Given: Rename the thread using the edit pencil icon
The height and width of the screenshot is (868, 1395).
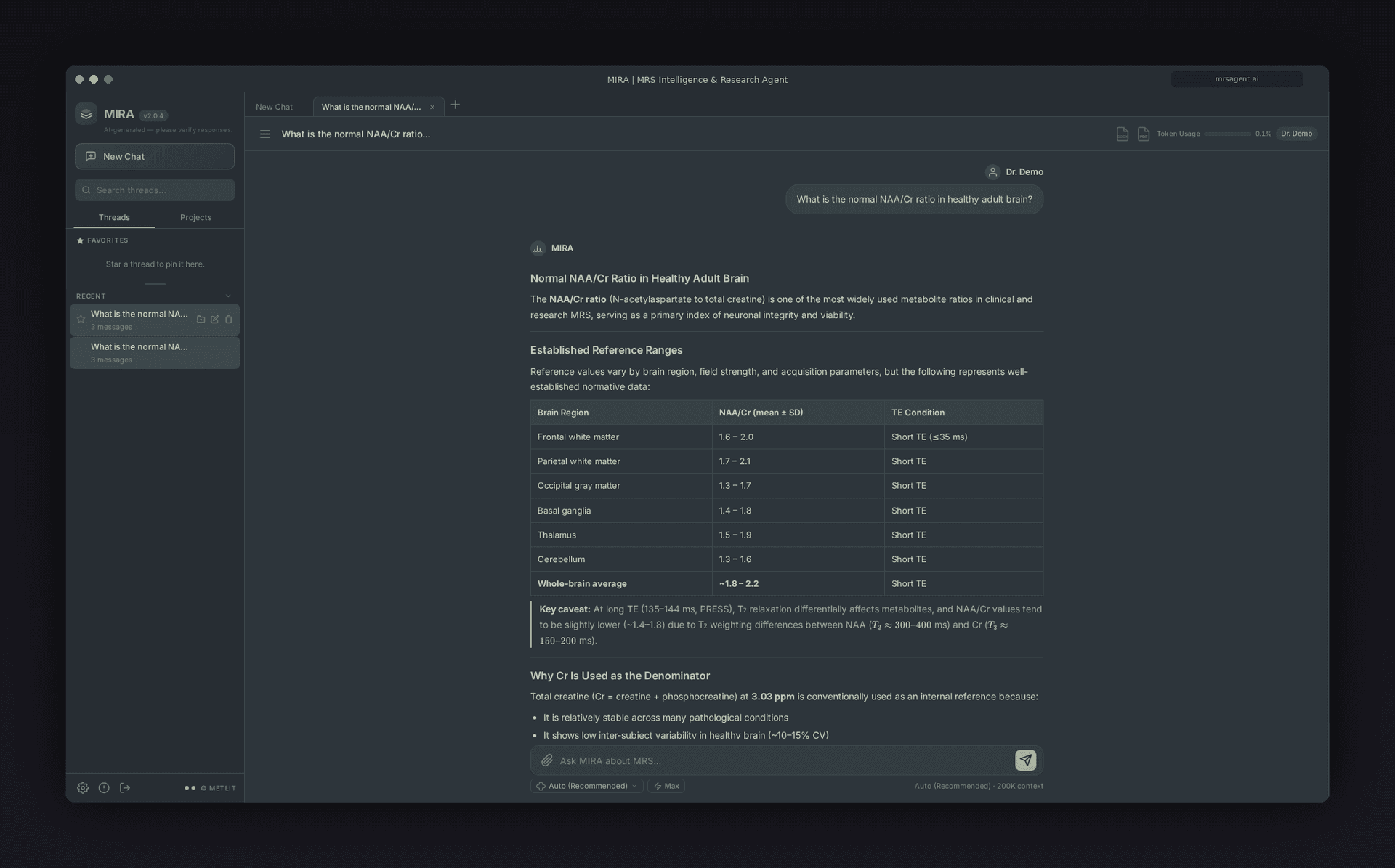Looking at the screenshot, I should click(214, 320).
